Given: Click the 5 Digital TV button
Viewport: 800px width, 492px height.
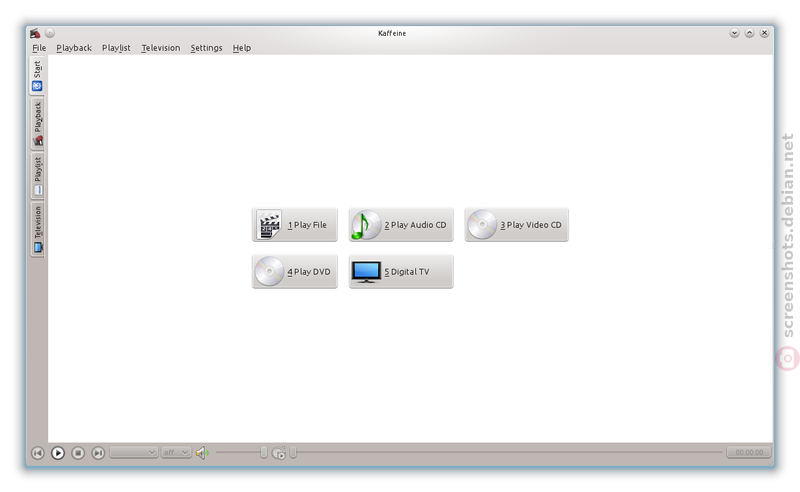Looking at the screenshot, I should point(401,272).
